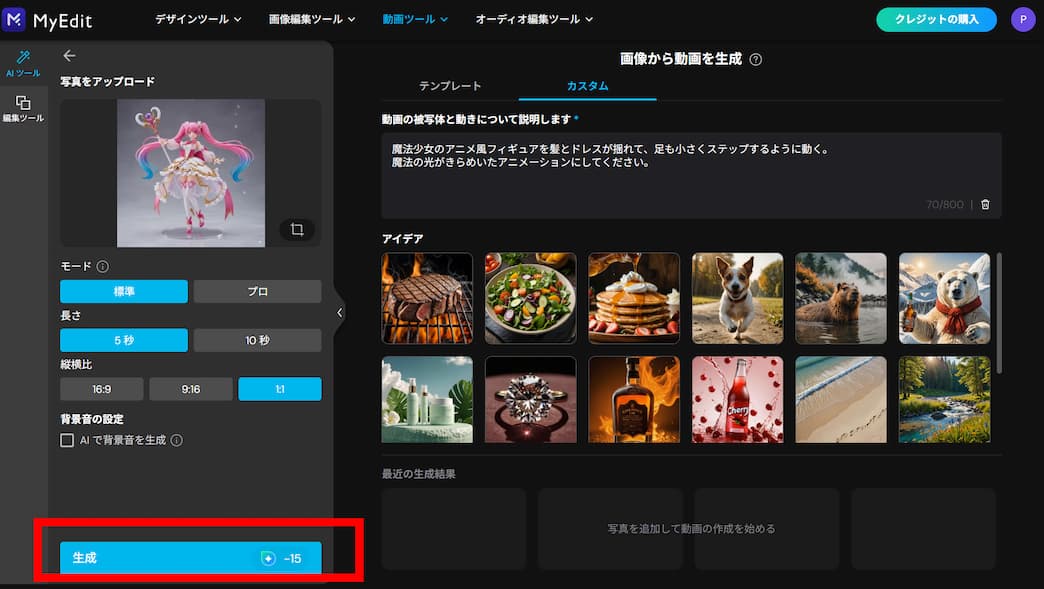The image size is (1044, 589).
Task: Click the crop icon on the uploaded photo
Action: click(295, 229)
